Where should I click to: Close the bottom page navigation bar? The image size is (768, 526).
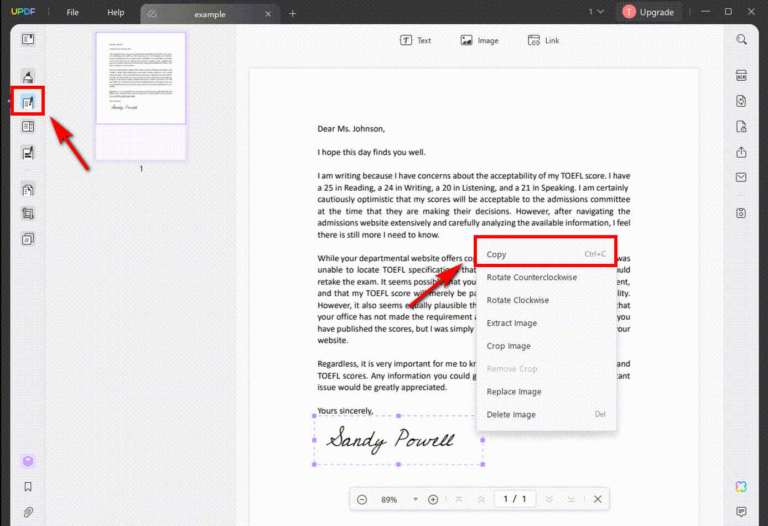(x=598, y=500)
